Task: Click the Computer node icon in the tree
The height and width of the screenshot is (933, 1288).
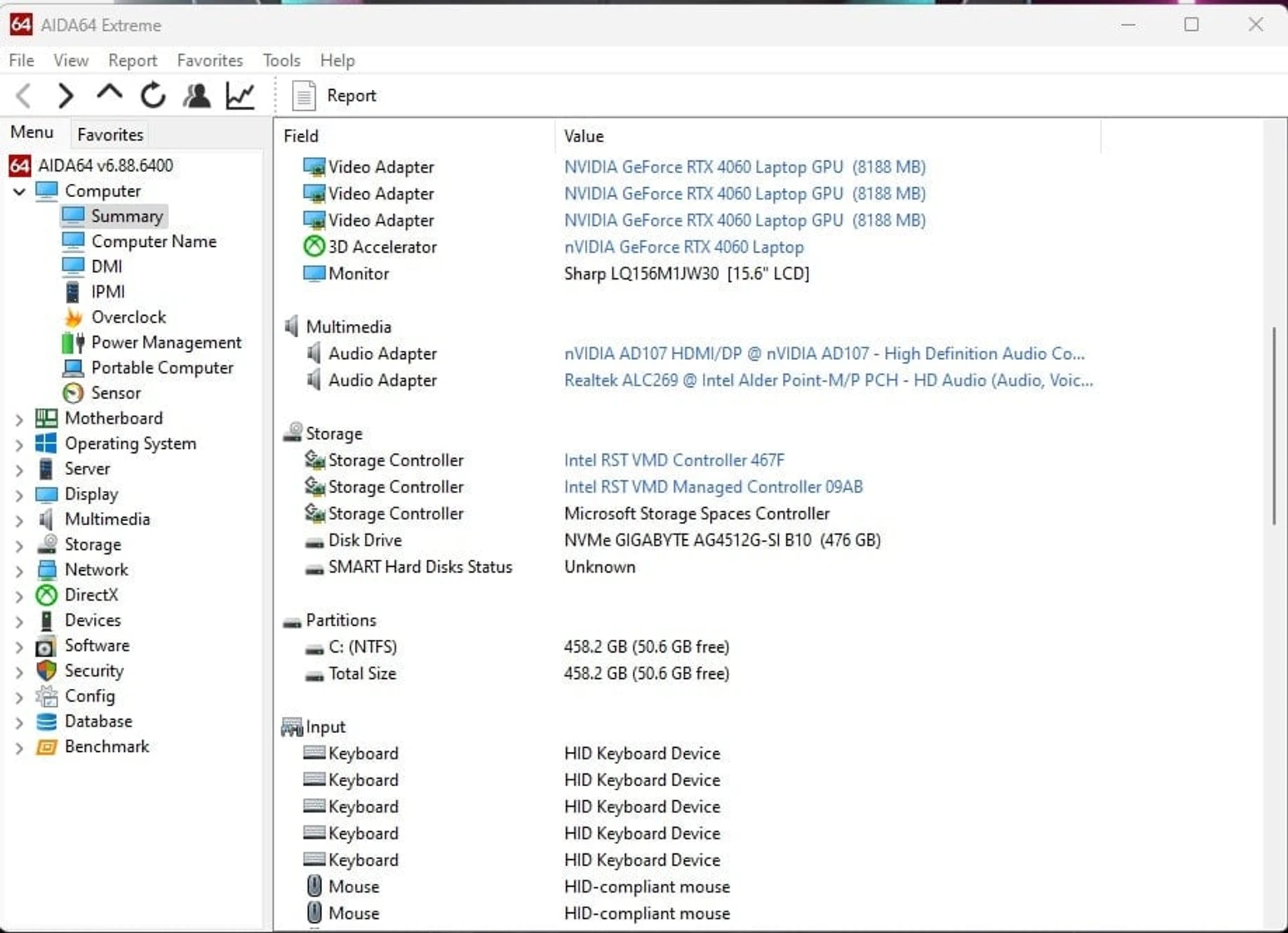Action: 46,191
